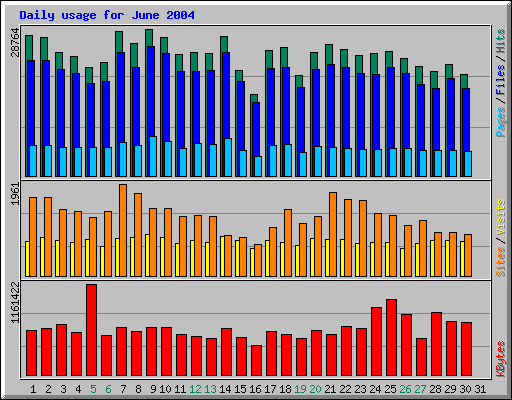Click the day label 25 on the x-axis
Viewport: 512px width, 400px height.
click(x=390, y=389)
